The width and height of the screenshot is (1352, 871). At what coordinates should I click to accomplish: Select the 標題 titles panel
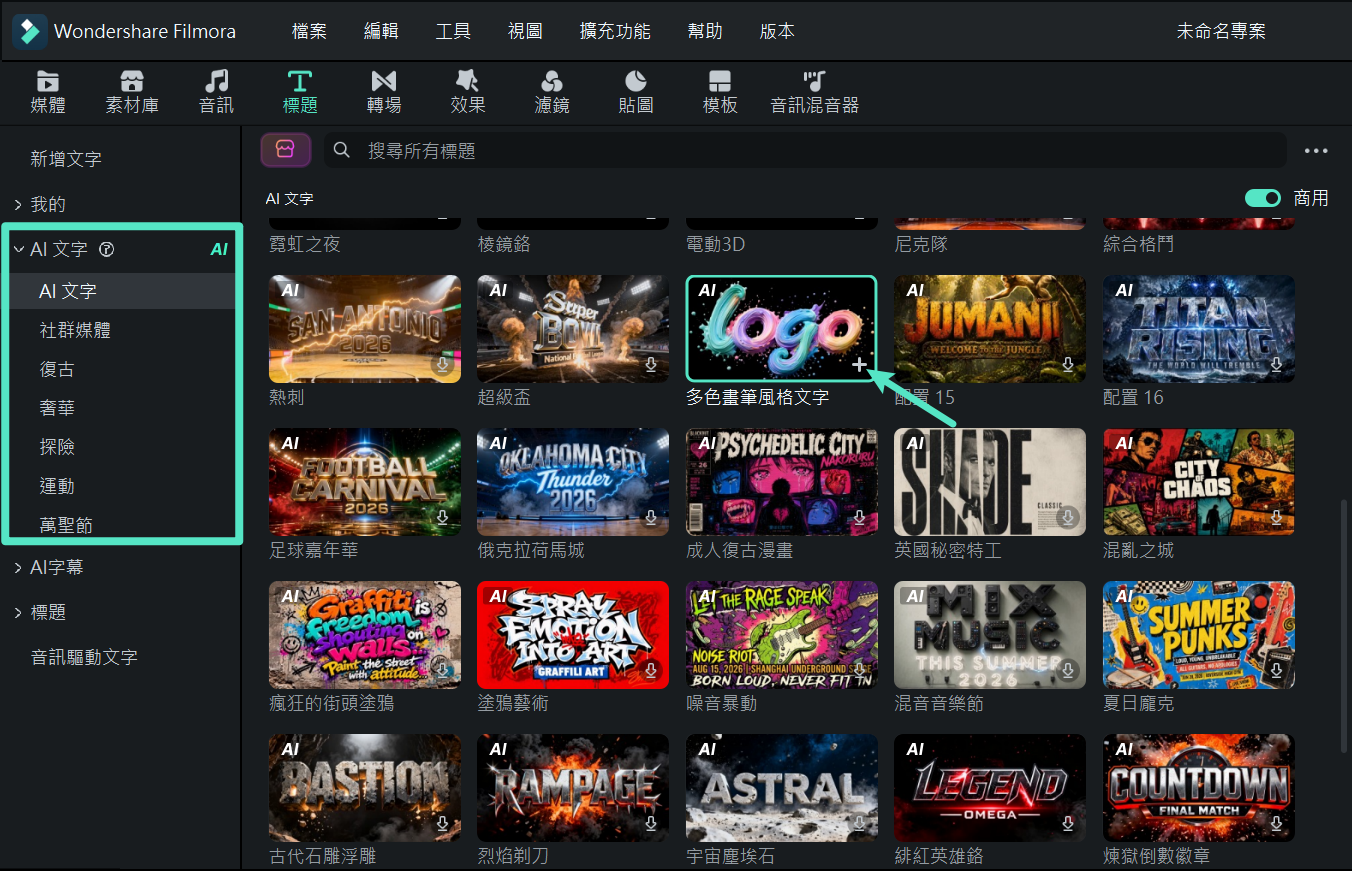tap(300, 91)
